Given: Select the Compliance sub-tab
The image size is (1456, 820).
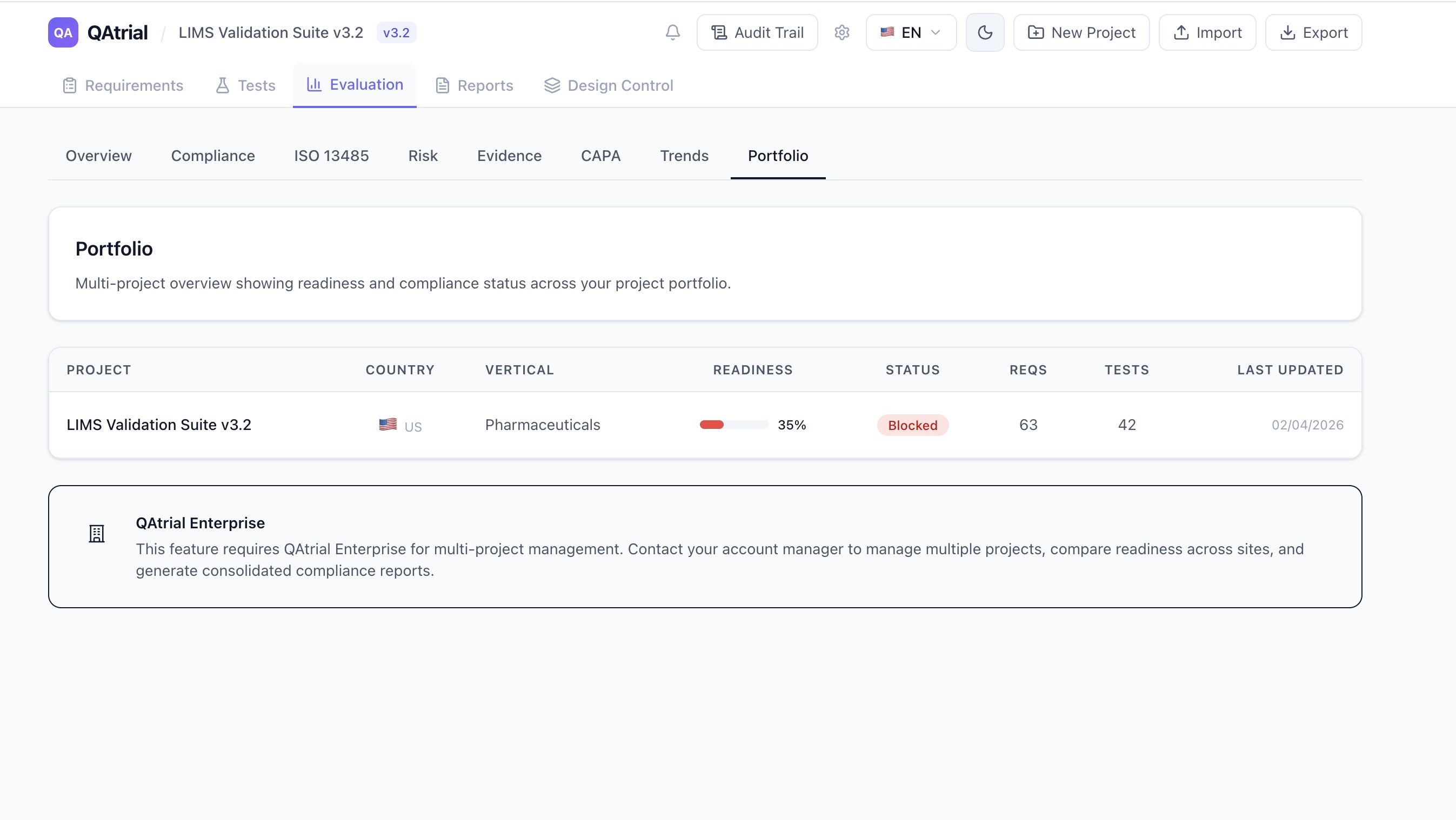Looking at the screenshot, I should [x=212, y=156].
